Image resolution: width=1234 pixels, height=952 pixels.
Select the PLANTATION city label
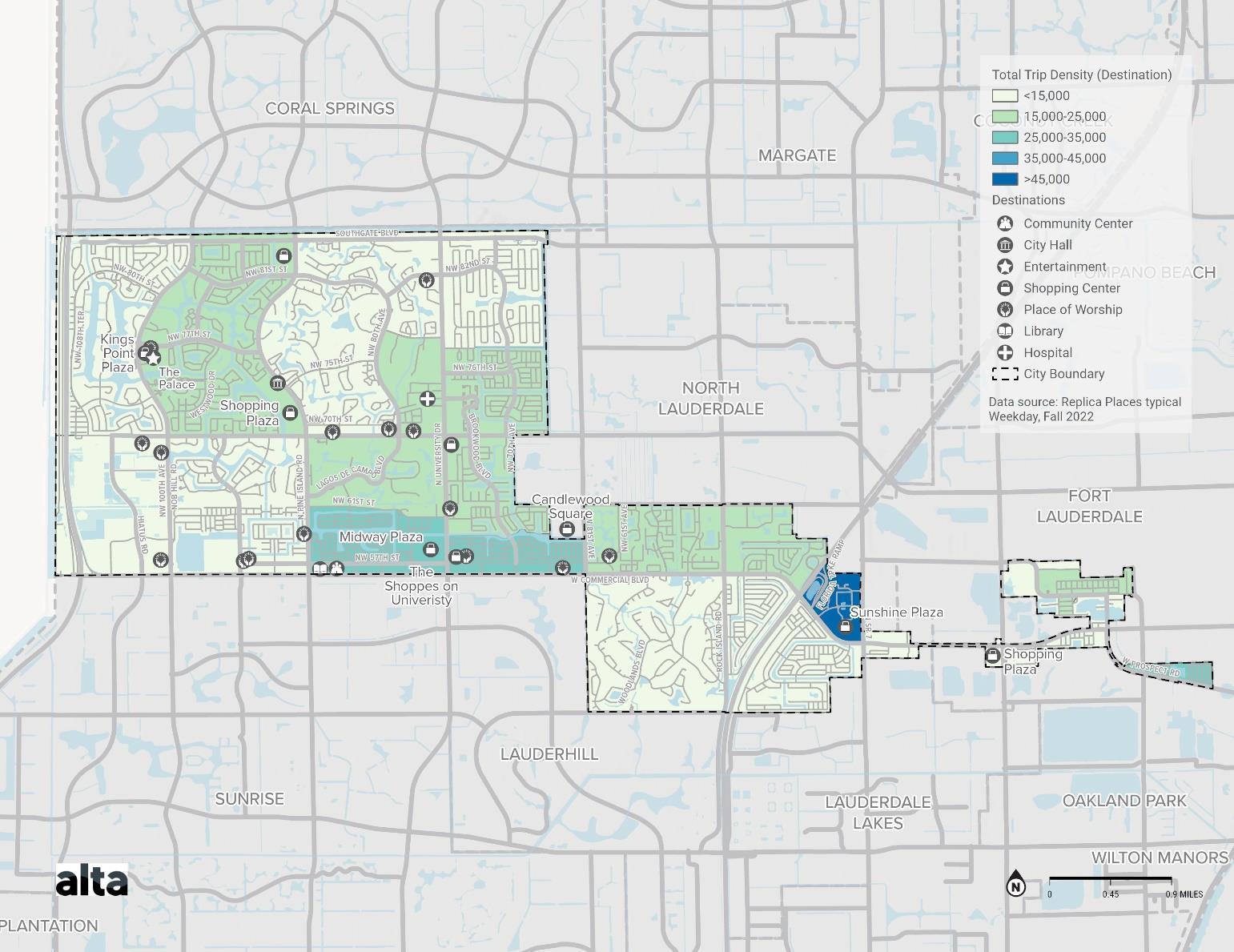tap(49, 926)
